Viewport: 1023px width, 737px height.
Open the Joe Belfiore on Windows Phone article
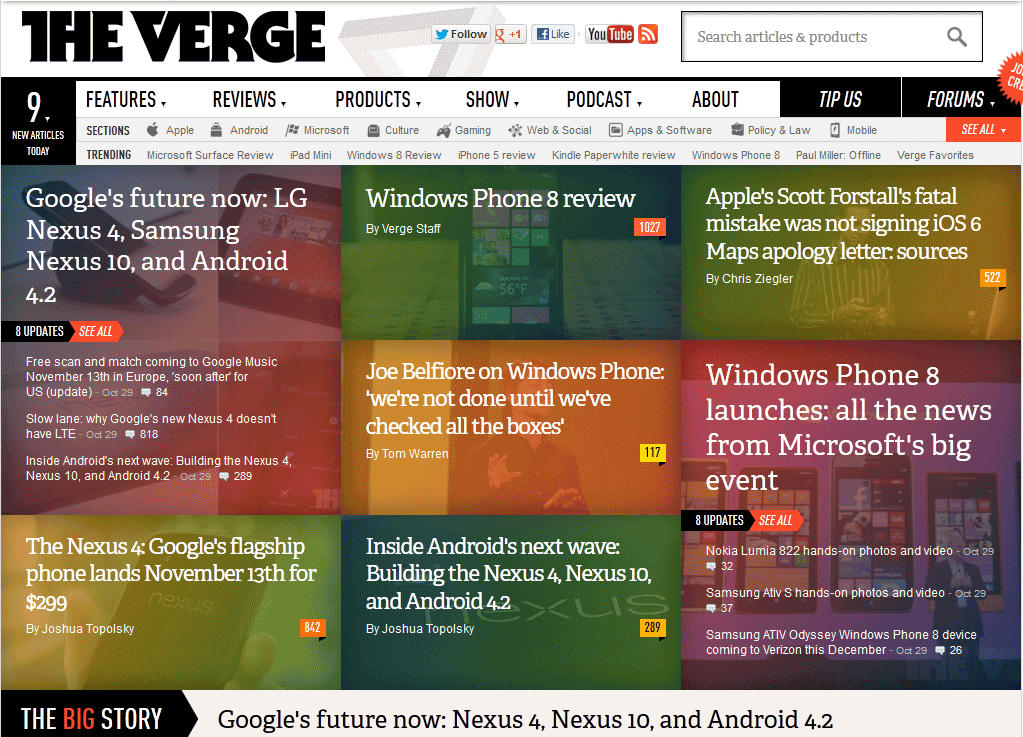[x=515, y=399]
